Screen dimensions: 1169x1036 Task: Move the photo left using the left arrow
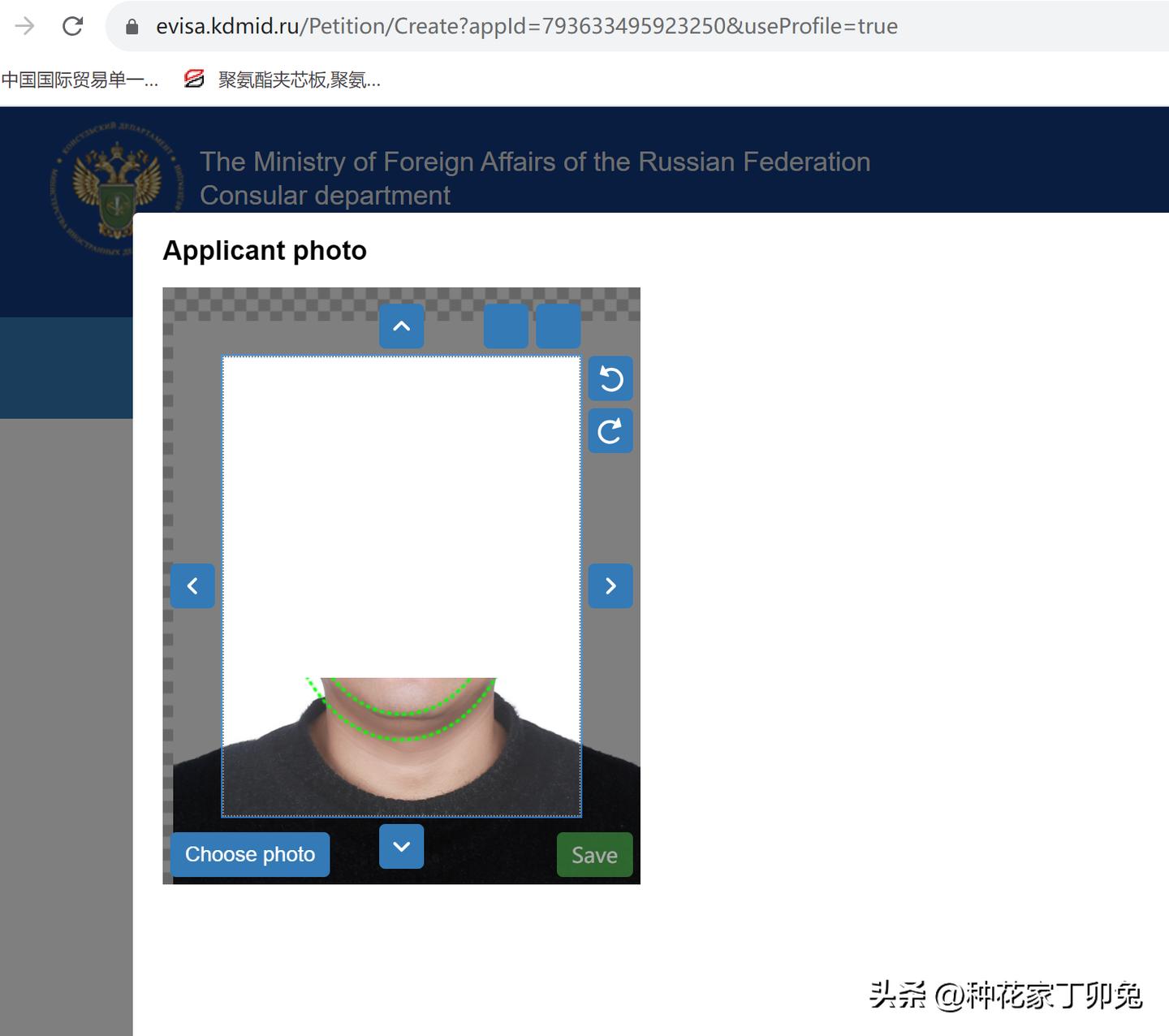point(192,585)
